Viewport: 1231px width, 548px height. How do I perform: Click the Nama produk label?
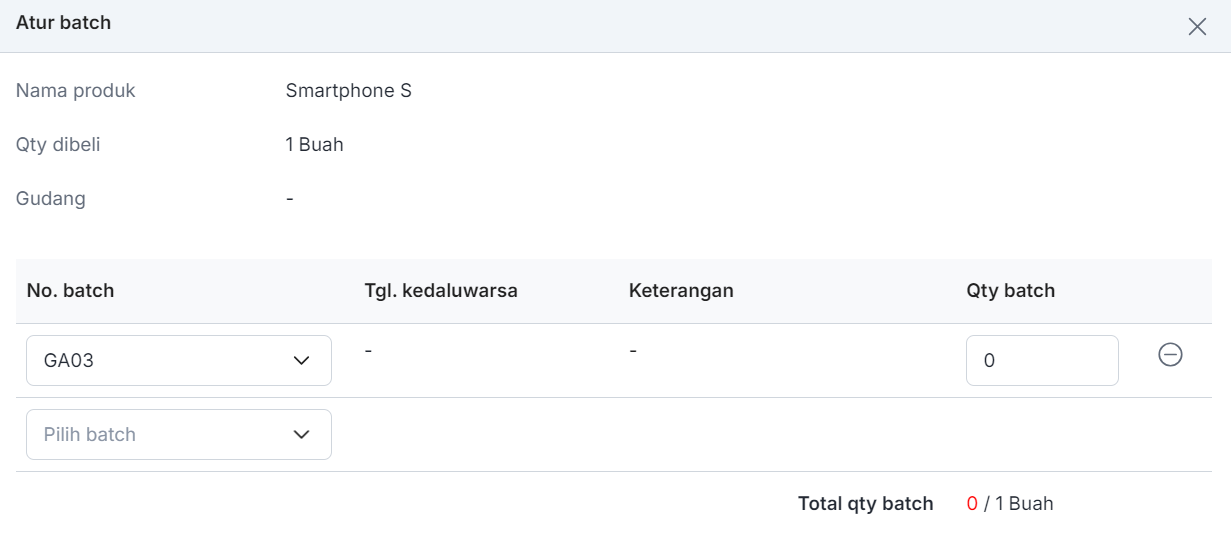[x=76, y=91]
